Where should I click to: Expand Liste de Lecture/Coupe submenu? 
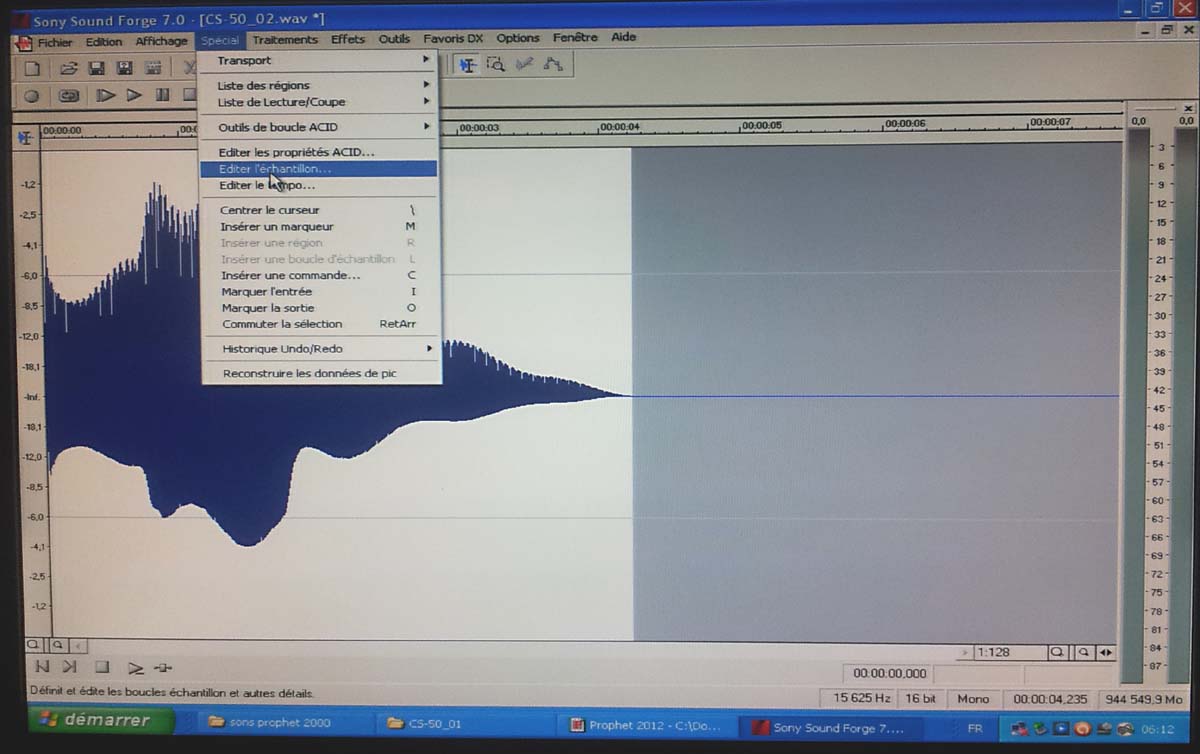point(320,102)
